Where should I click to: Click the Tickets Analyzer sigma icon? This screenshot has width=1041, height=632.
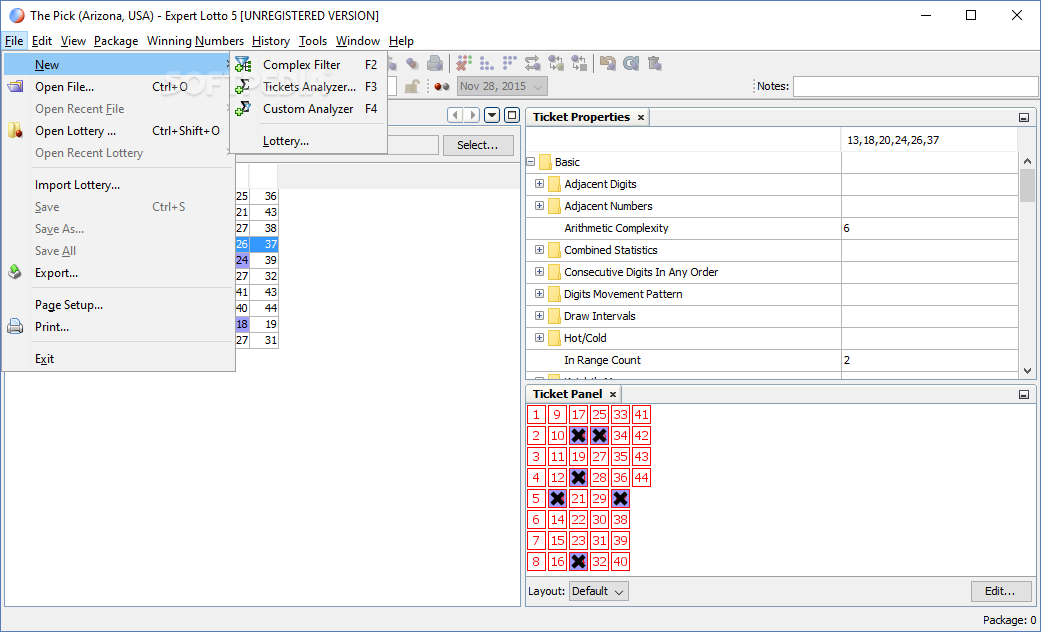[x=243, y=86]
